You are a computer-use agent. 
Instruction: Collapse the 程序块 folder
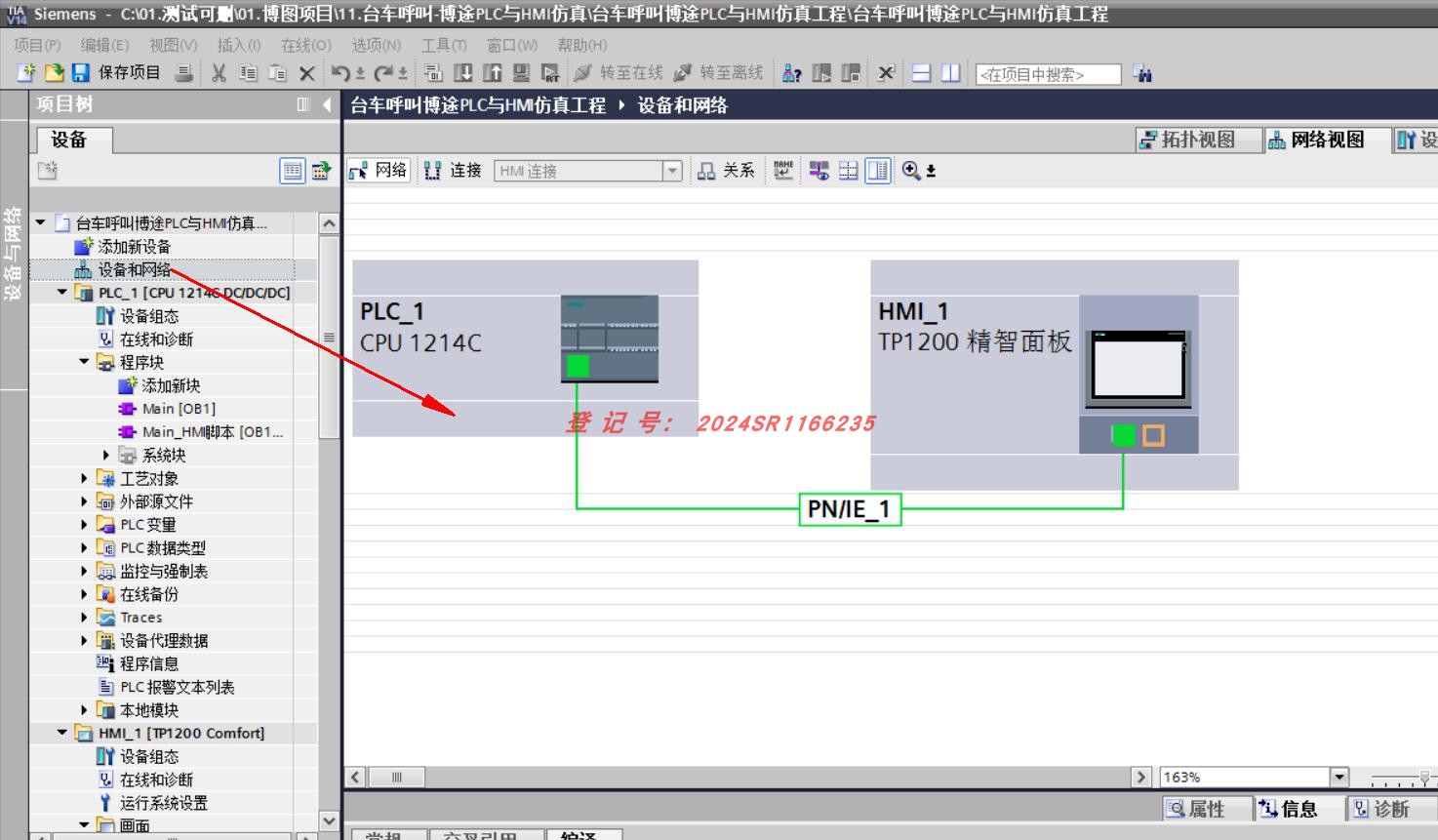84,361
